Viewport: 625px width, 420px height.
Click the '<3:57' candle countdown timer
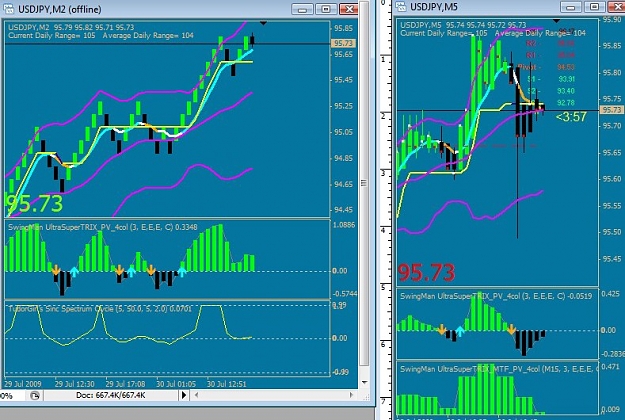[x=571, y=117]
